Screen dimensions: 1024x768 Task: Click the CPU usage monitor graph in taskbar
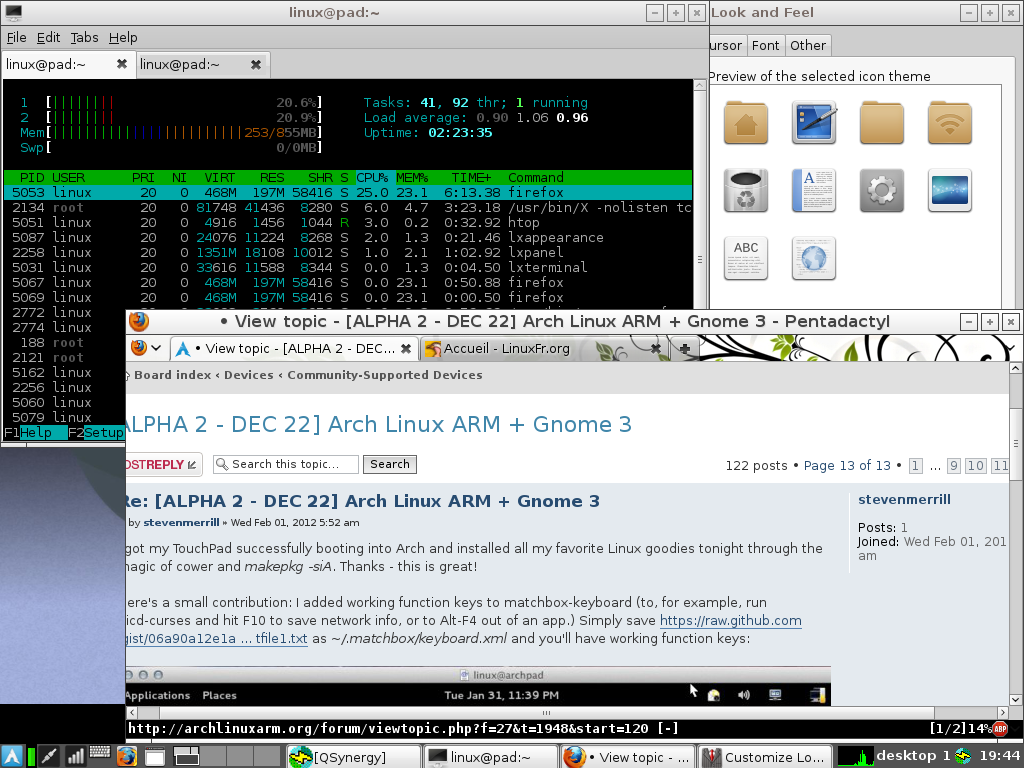pyautogui.click(x=855, y=756)
